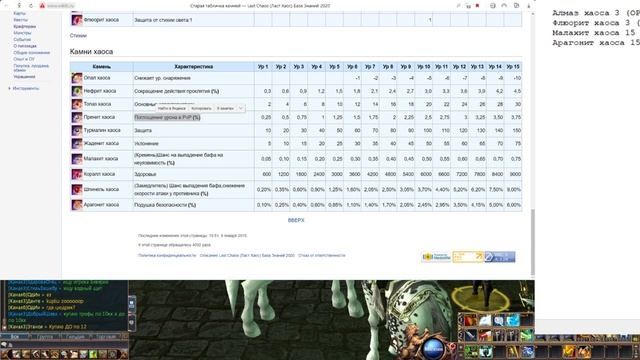Choose В заметки in selection popup
This screenshot has height=360, width=640.
(225, 109)
